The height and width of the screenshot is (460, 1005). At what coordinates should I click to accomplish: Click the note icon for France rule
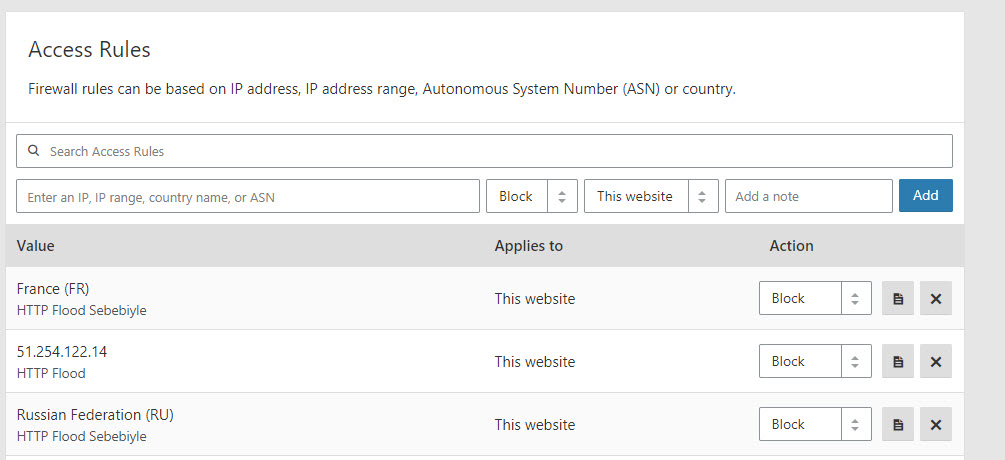point(897,299)
